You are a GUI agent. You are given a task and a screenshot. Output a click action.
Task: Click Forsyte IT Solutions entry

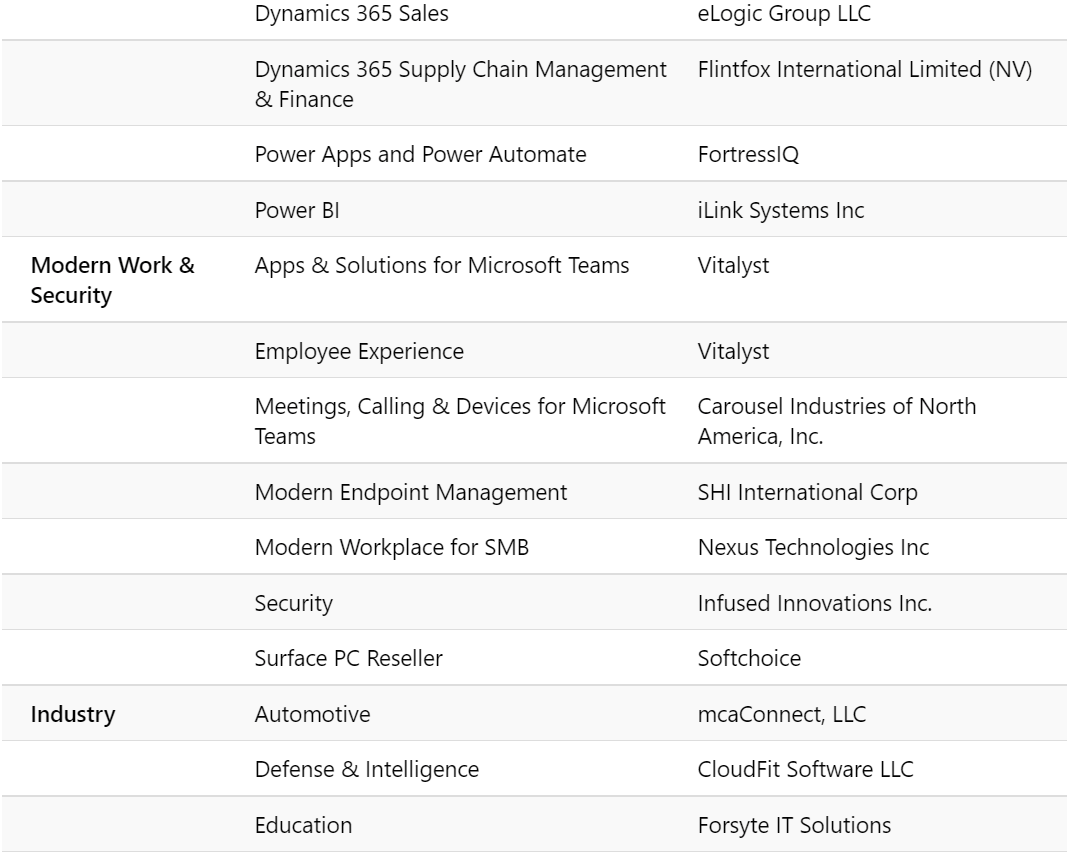[x=794, y=825]
